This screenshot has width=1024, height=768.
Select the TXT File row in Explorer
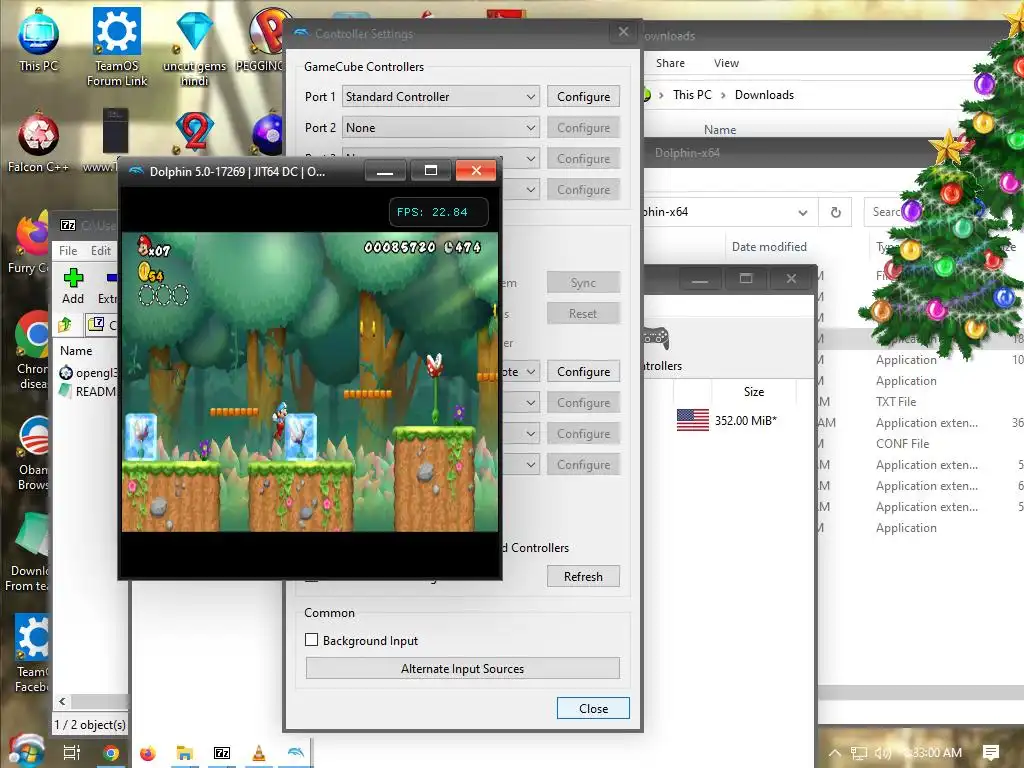pyautogui.click(x=920, y=402)
